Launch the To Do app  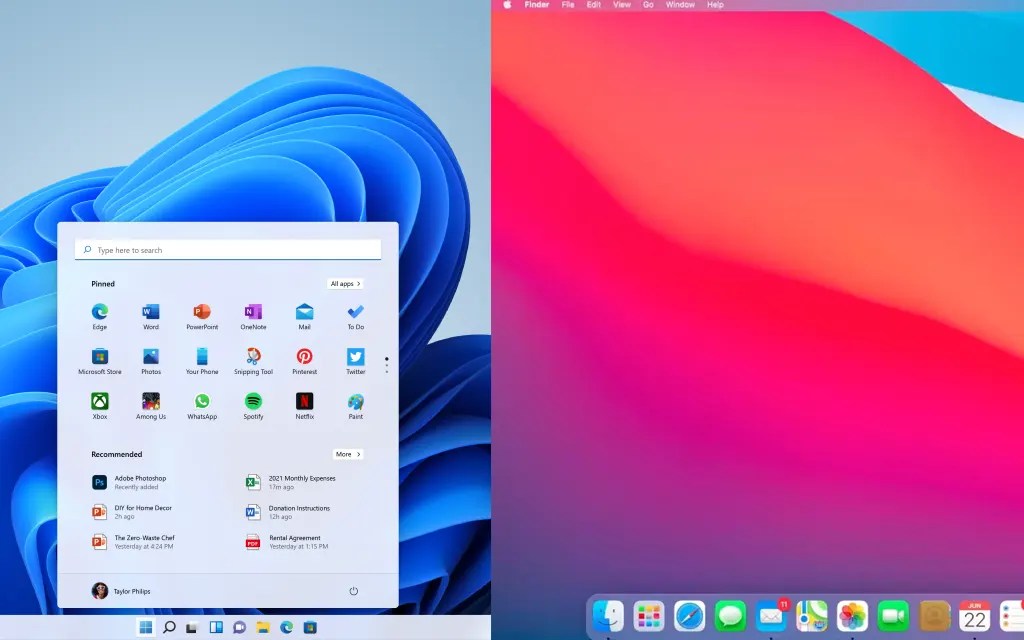tap(356, 316)
